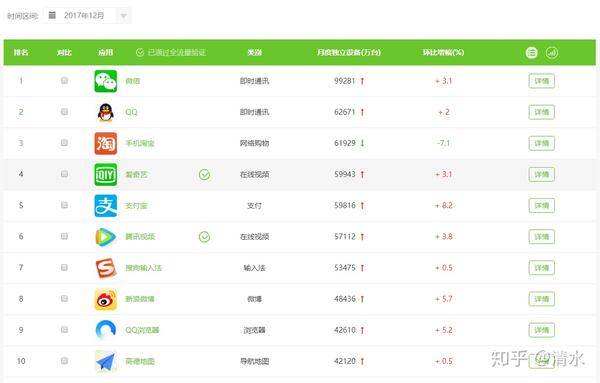Open 详情 button for QQ row

541,112
